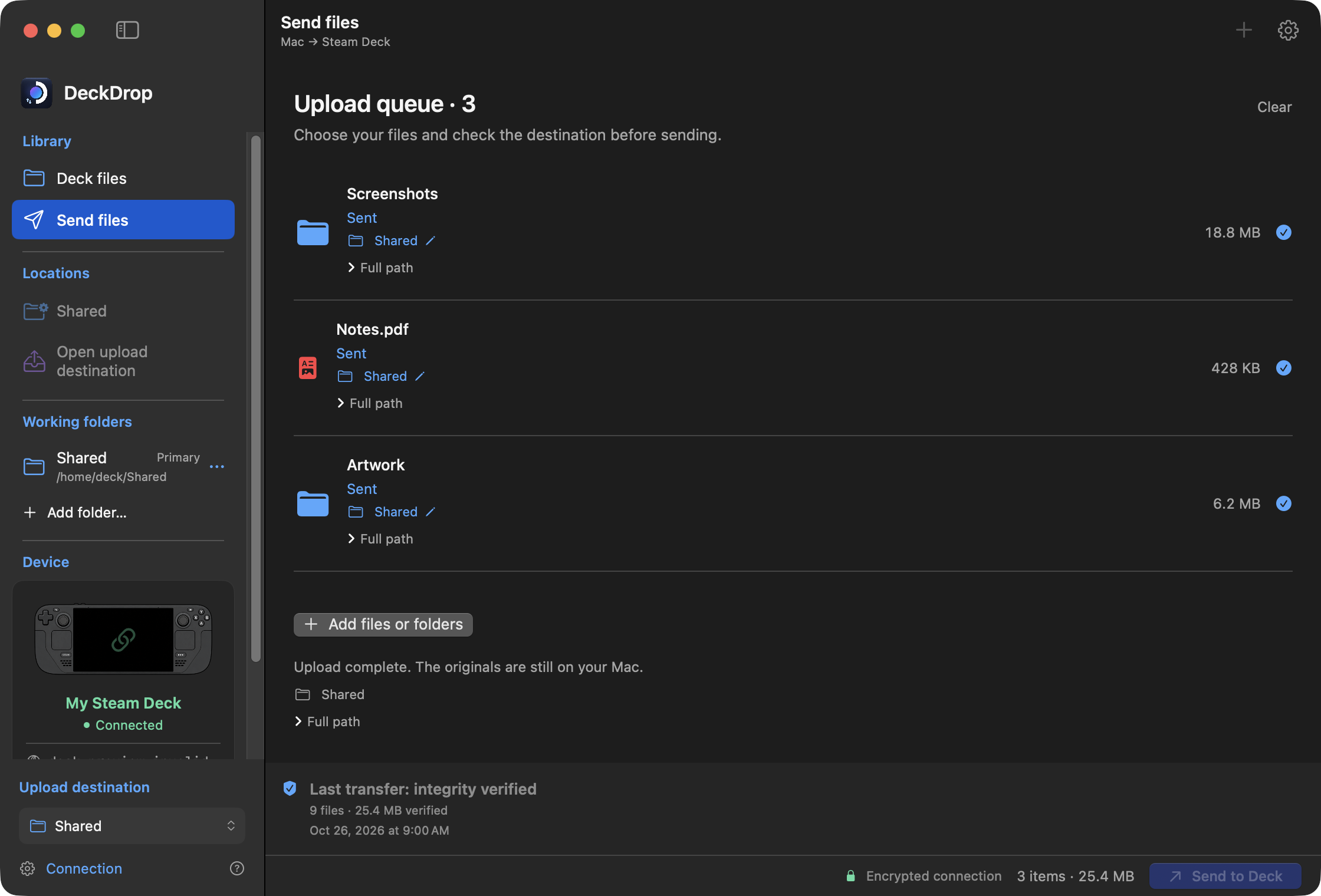
Task: Clear the upload queue
Action: 1274,107
